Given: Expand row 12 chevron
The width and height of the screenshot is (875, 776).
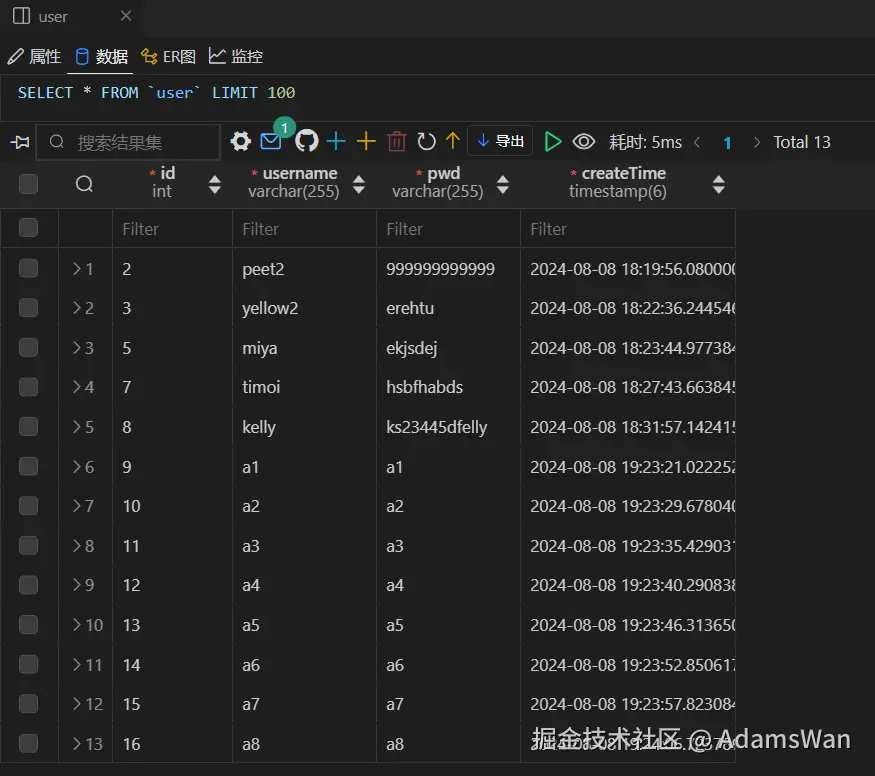Looking at the screenshot, I should (77, 704).
